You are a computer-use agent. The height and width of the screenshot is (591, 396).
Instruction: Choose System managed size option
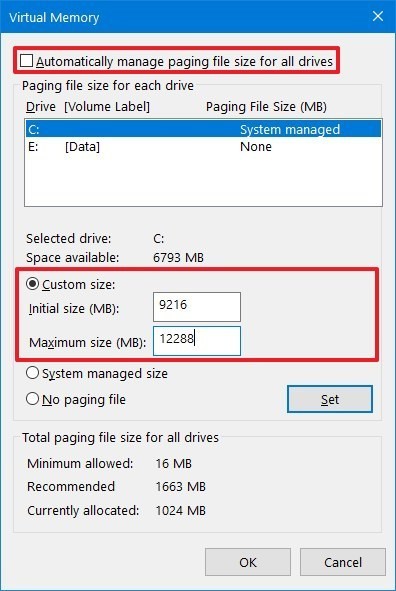pyautogui.click(x=32, y=373)
